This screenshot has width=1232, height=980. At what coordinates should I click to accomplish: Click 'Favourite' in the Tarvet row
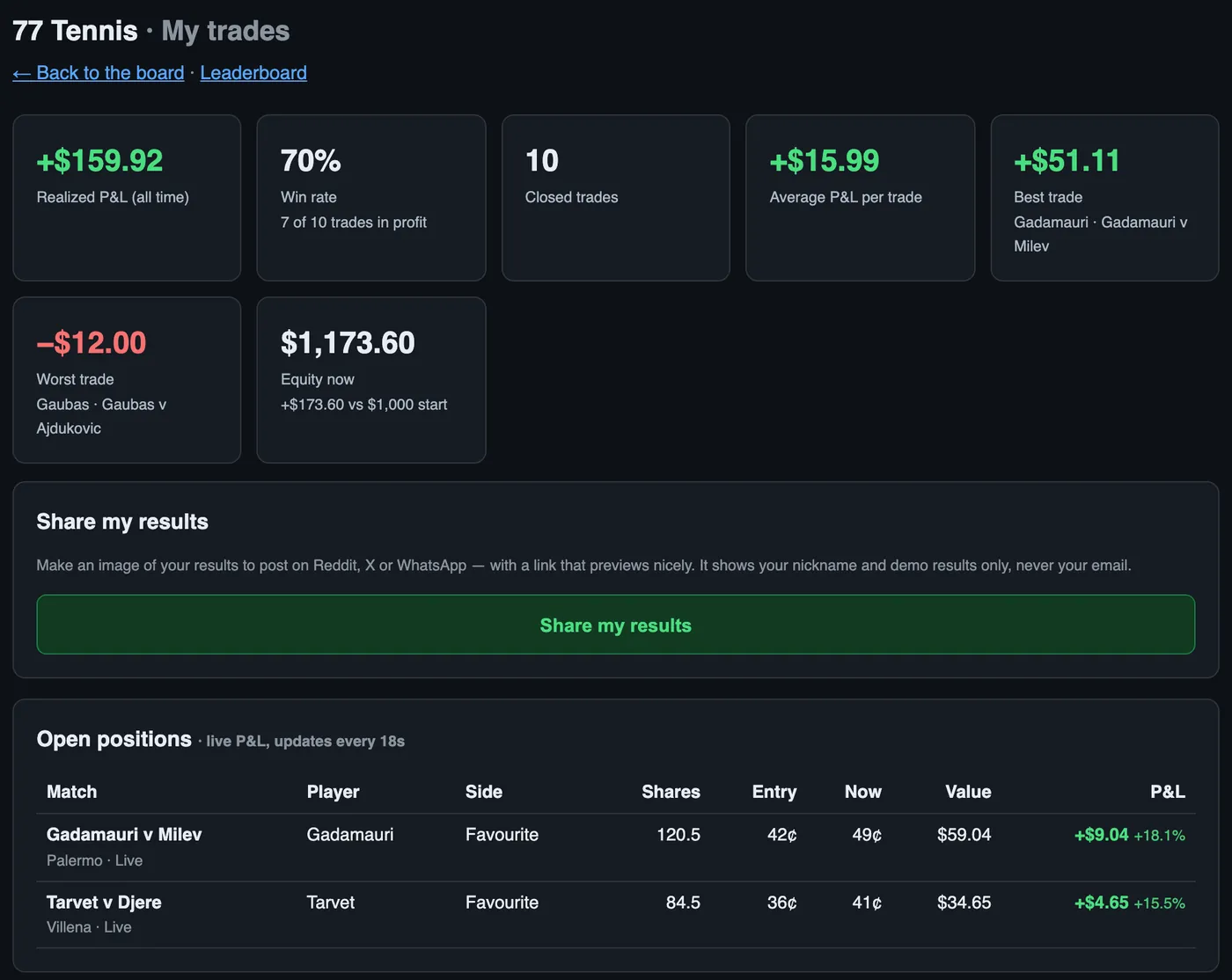pyautogui.click(x=502, y=902)
